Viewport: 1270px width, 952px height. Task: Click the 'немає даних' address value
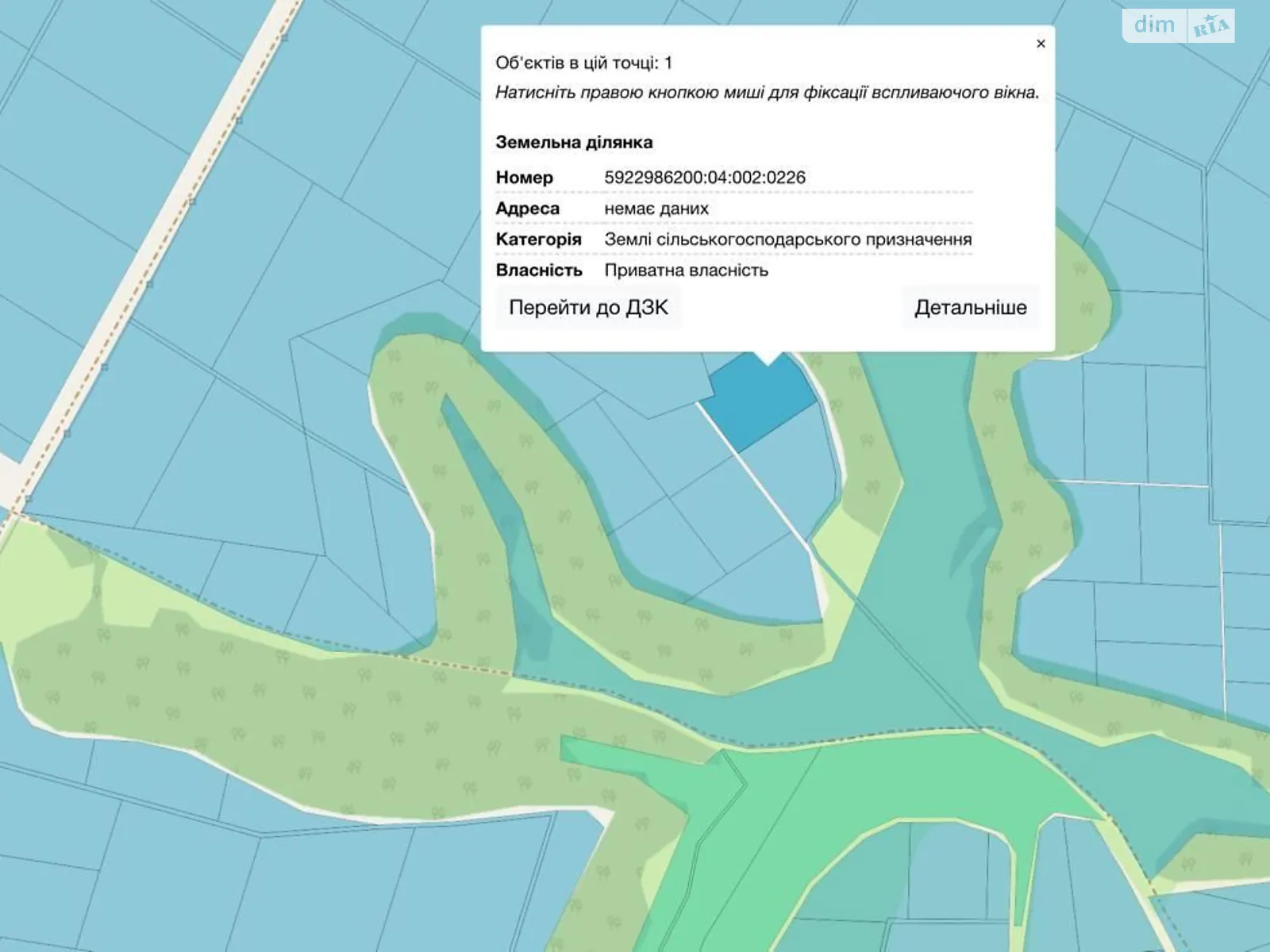[x=656, y=209]
